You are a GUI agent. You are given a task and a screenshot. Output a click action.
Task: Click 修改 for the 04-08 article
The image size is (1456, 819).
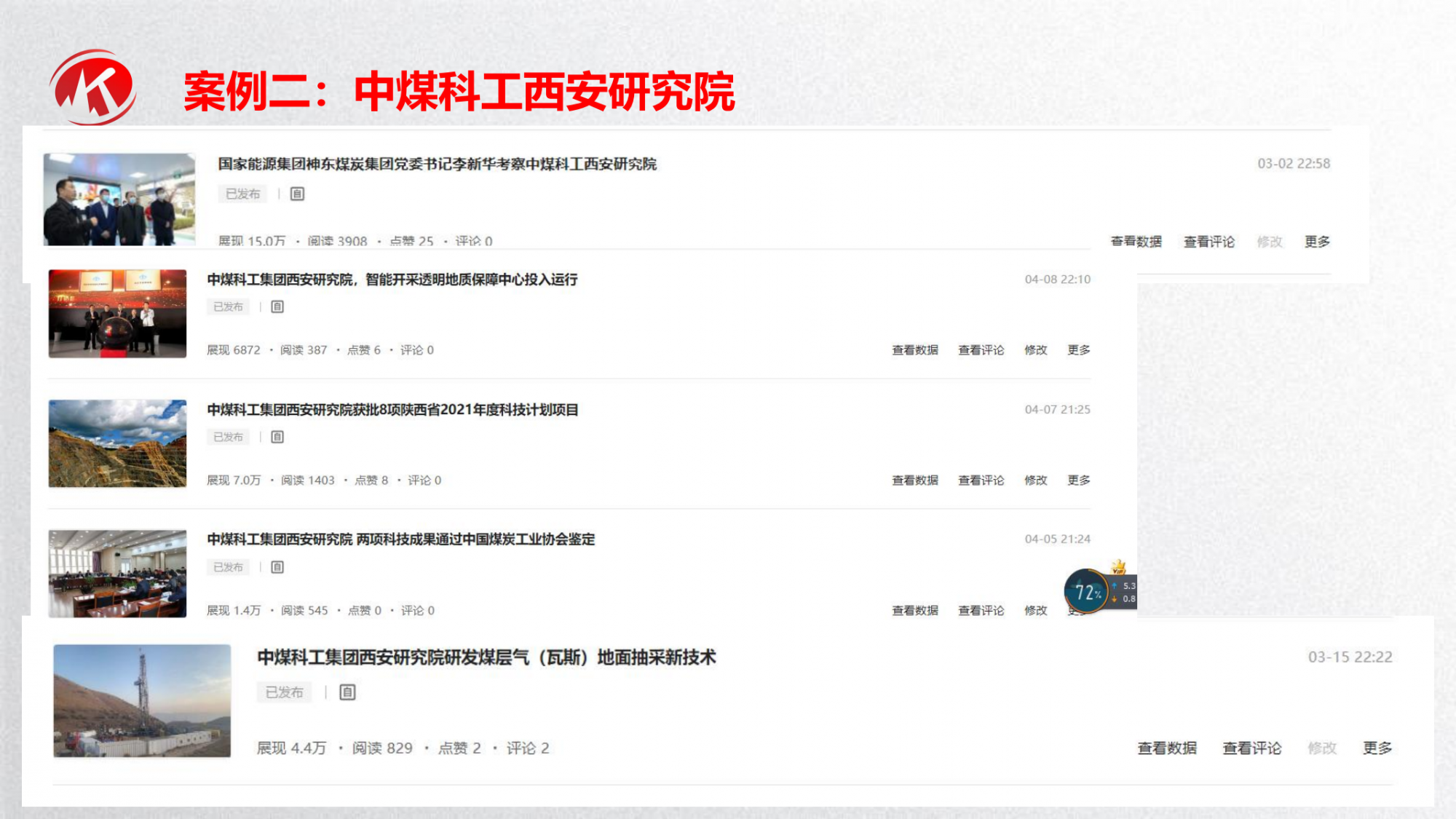(1035, 350)
